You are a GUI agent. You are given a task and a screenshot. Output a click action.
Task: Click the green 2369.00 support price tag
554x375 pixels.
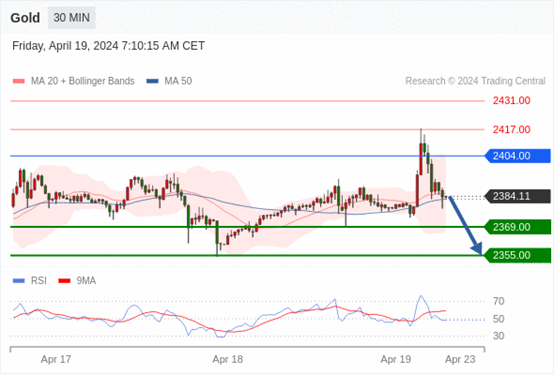pos(518,227)
